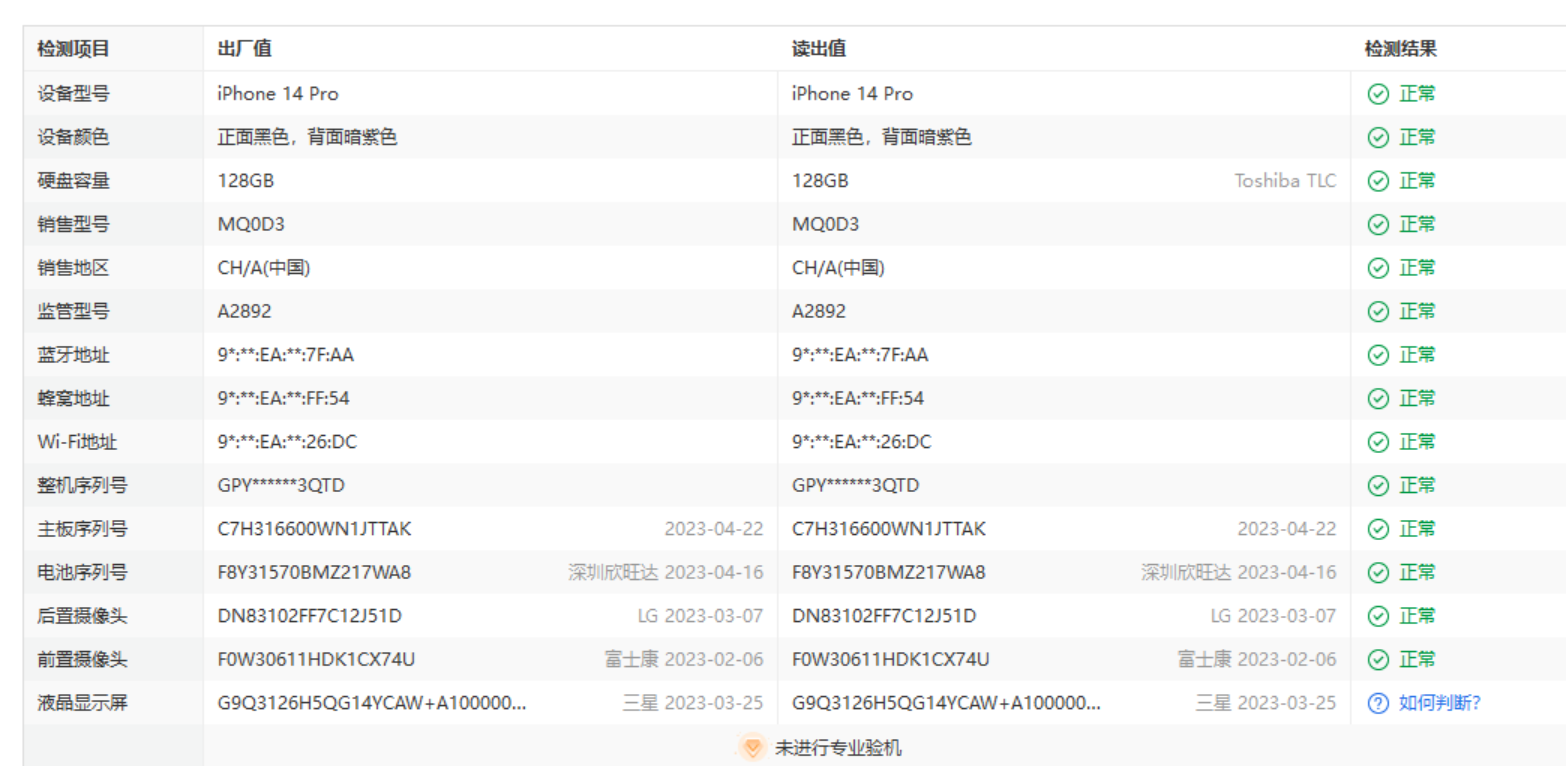Click the 读出值 column header
The height and width of the screenshot is (766, 1566).
click(819, 49)
